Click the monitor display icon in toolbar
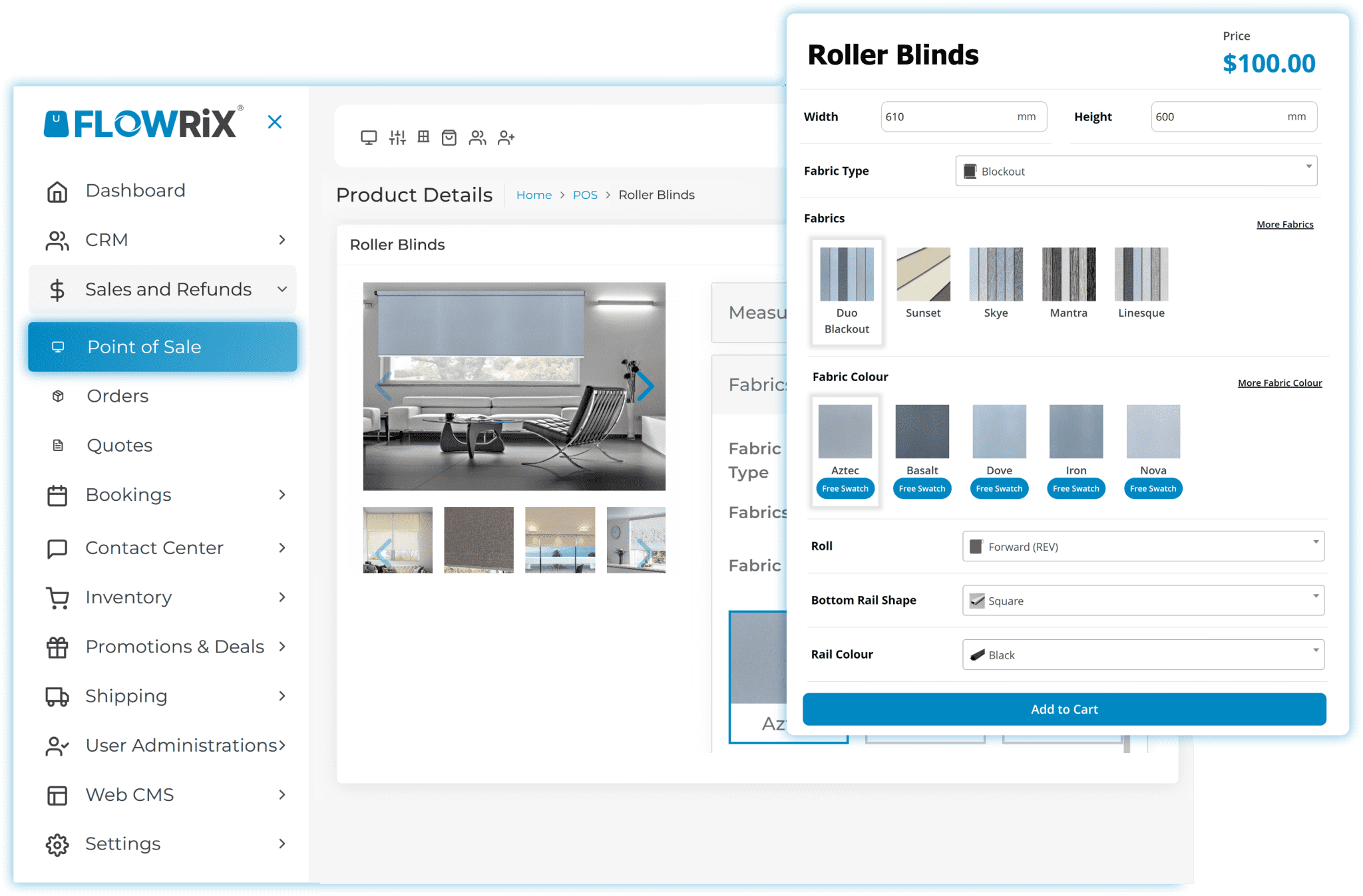 [368, 137]
